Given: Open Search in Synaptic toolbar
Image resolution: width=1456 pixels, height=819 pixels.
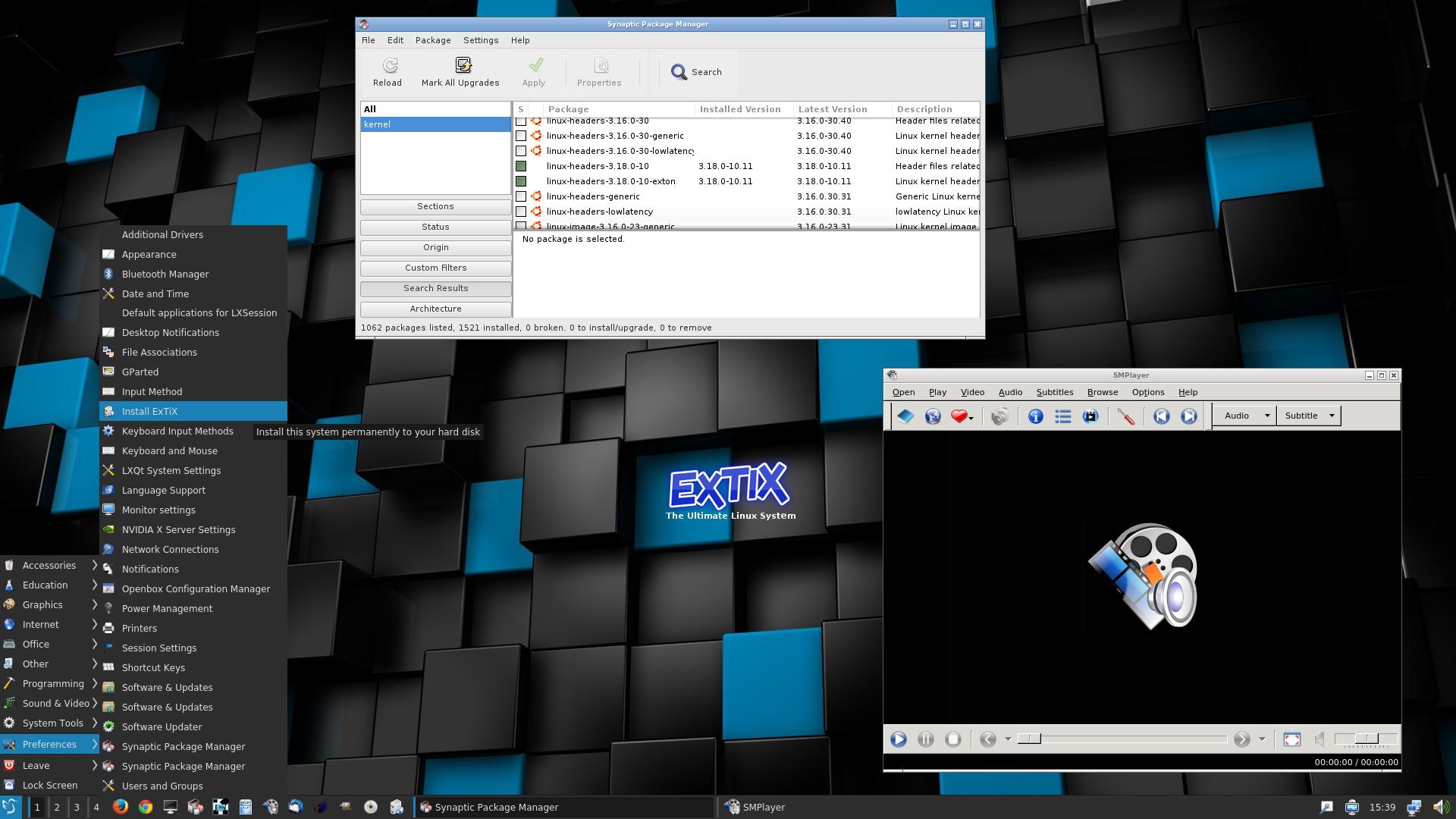Looking at the screenshot, I should pos(696,72).
